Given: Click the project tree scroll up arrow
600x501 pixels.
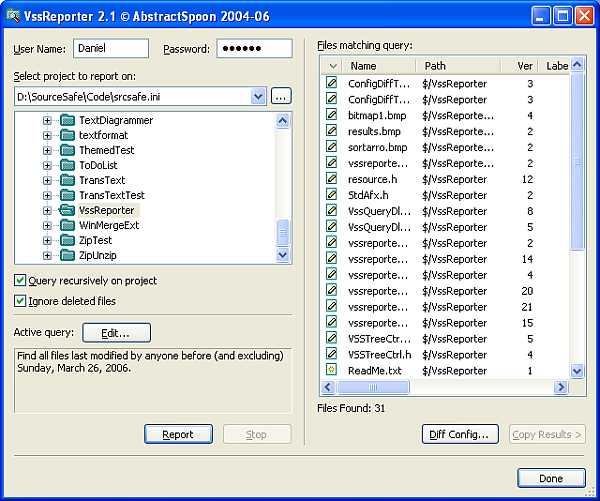Looking at the screenshot, I should point(283,121).
